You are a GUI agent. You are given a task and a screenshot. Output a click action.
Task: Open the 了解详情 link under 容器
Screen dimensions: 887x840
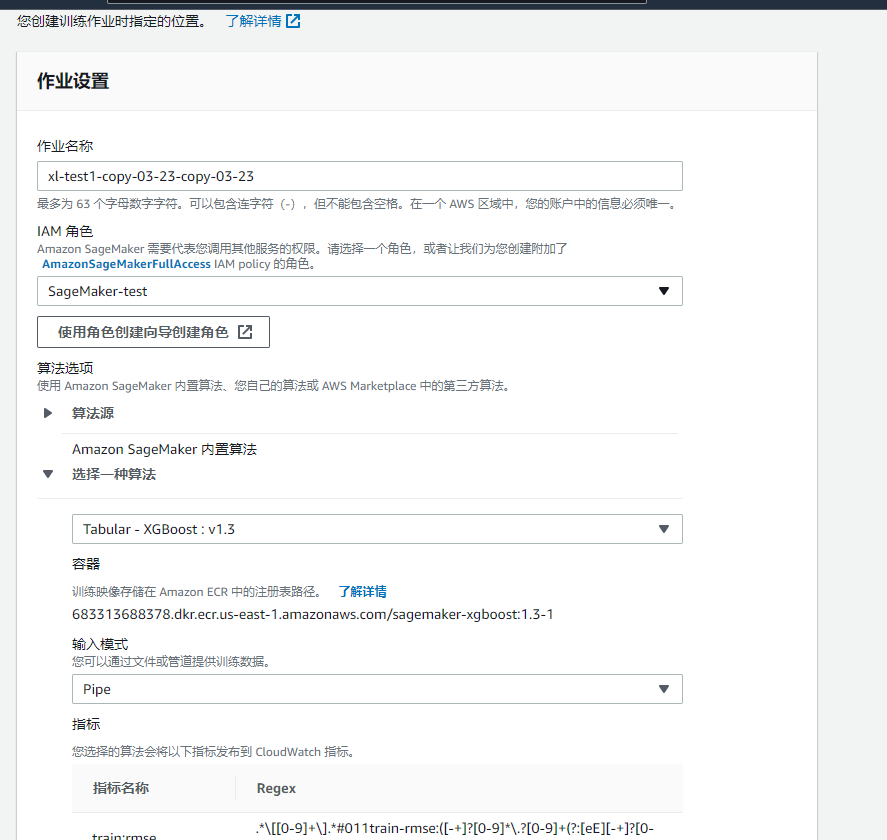[x=363, y=592]
